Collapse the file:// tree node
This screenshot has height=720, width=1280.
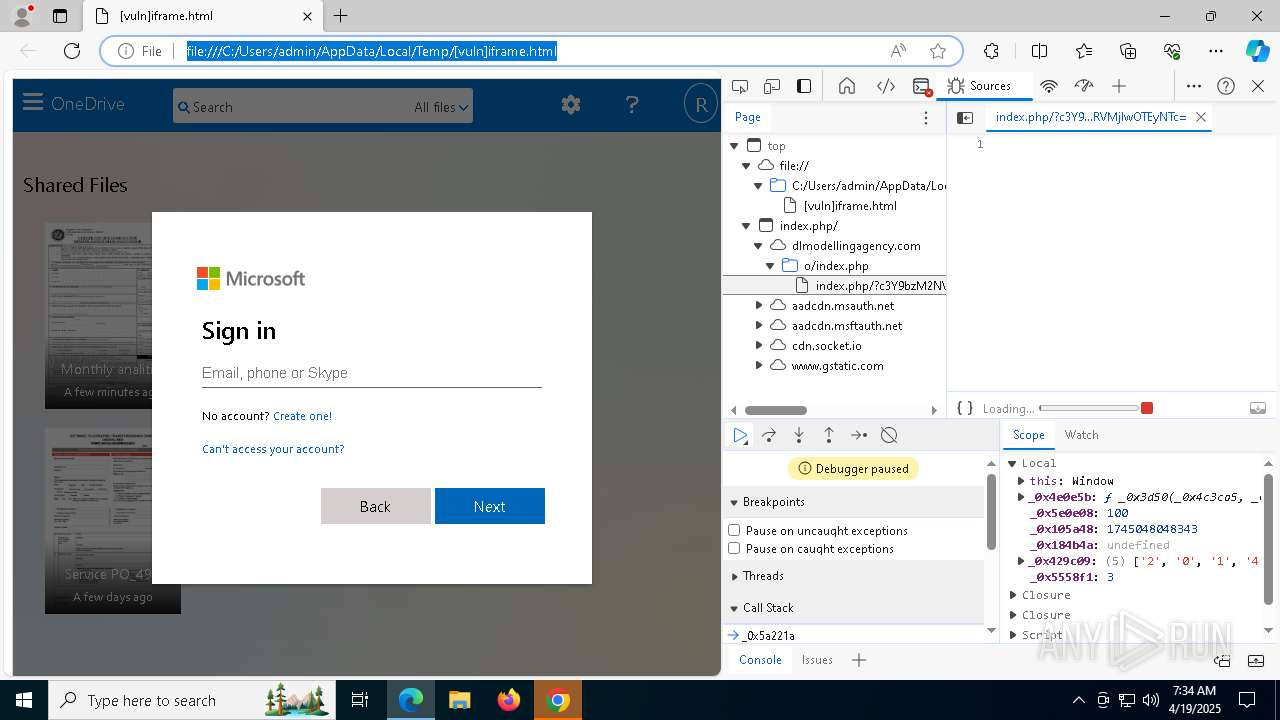coord(746,166)
